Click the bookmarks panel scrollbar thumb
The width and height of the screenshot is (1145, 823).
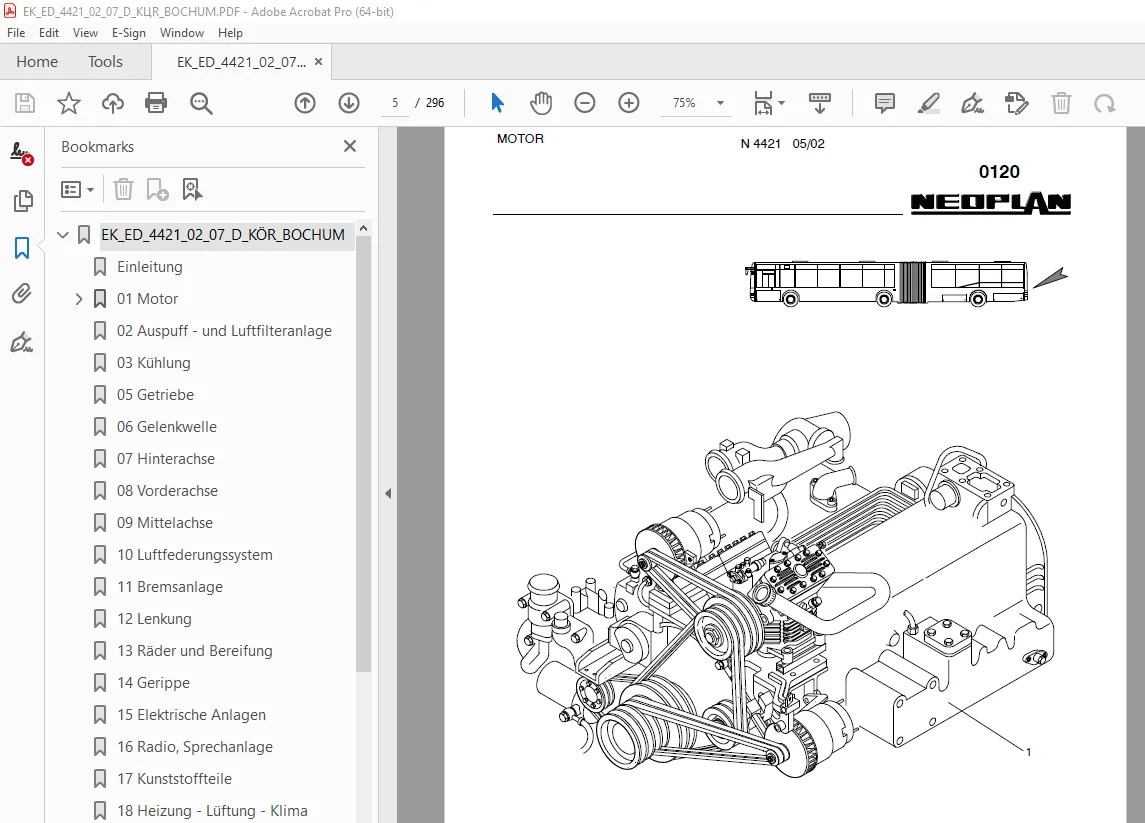tap(363, 453)
